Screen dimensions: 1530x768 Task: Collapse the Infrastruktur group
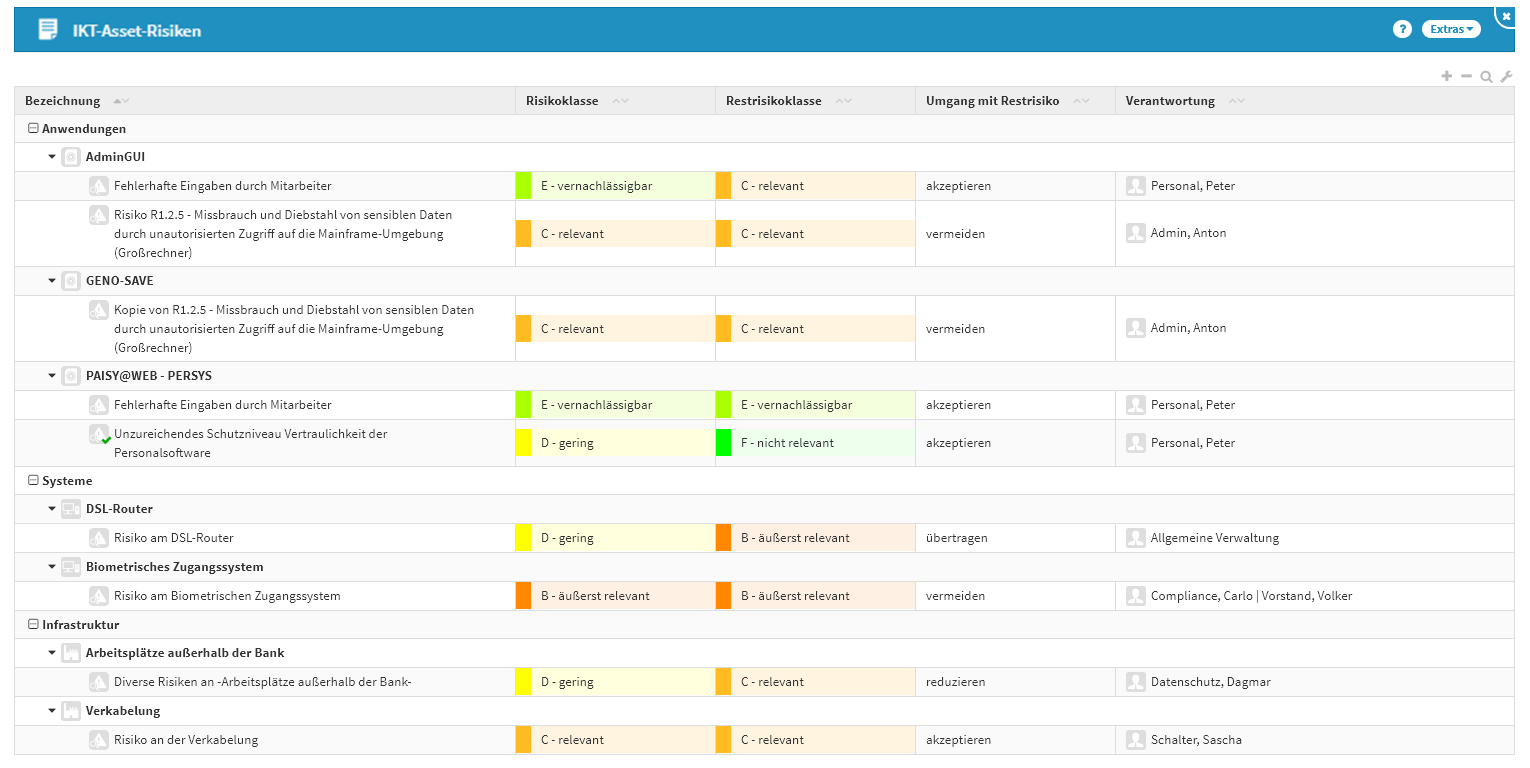33,625
